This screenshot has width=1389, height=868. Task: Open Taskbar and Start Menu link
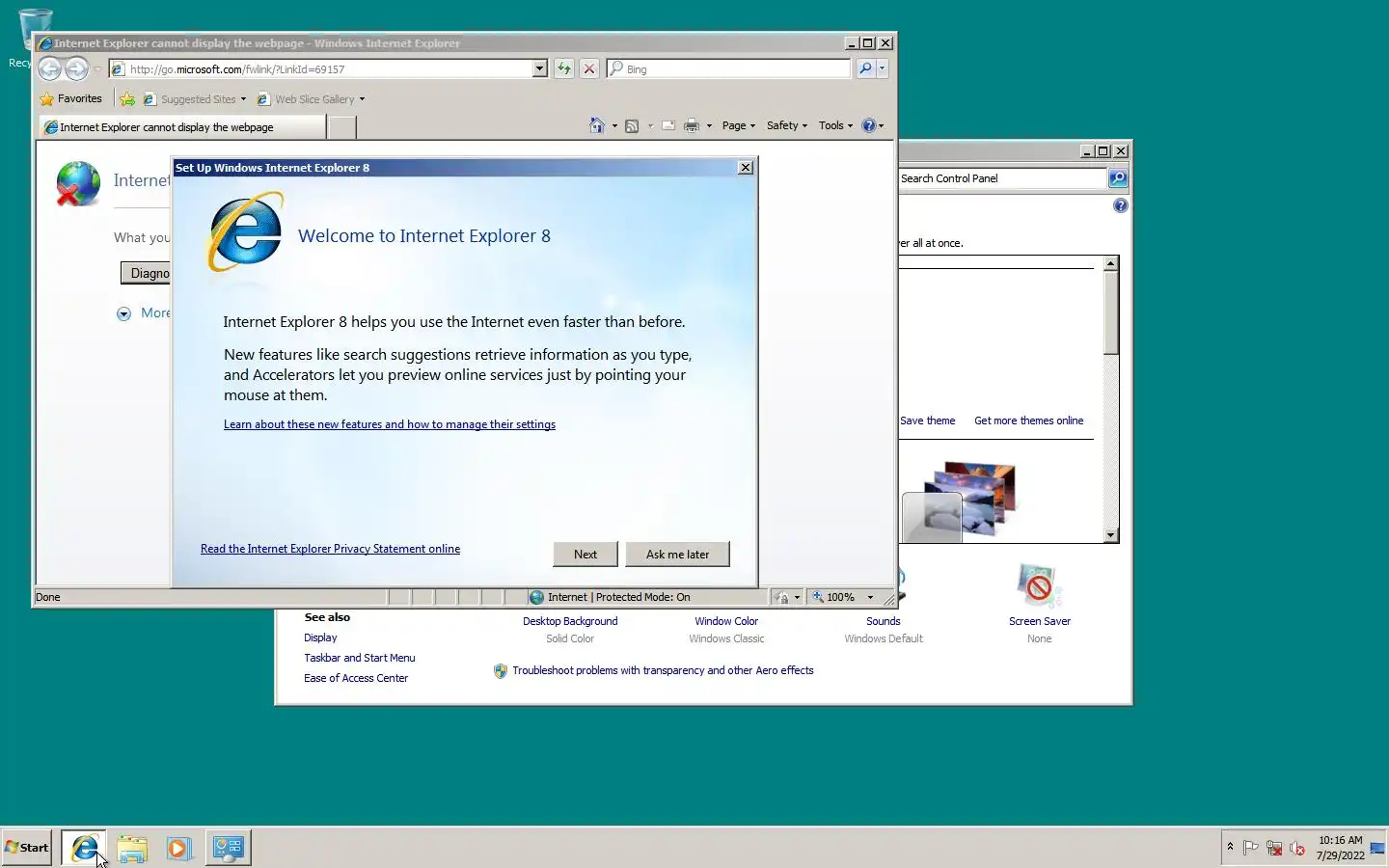click(360, 658)
